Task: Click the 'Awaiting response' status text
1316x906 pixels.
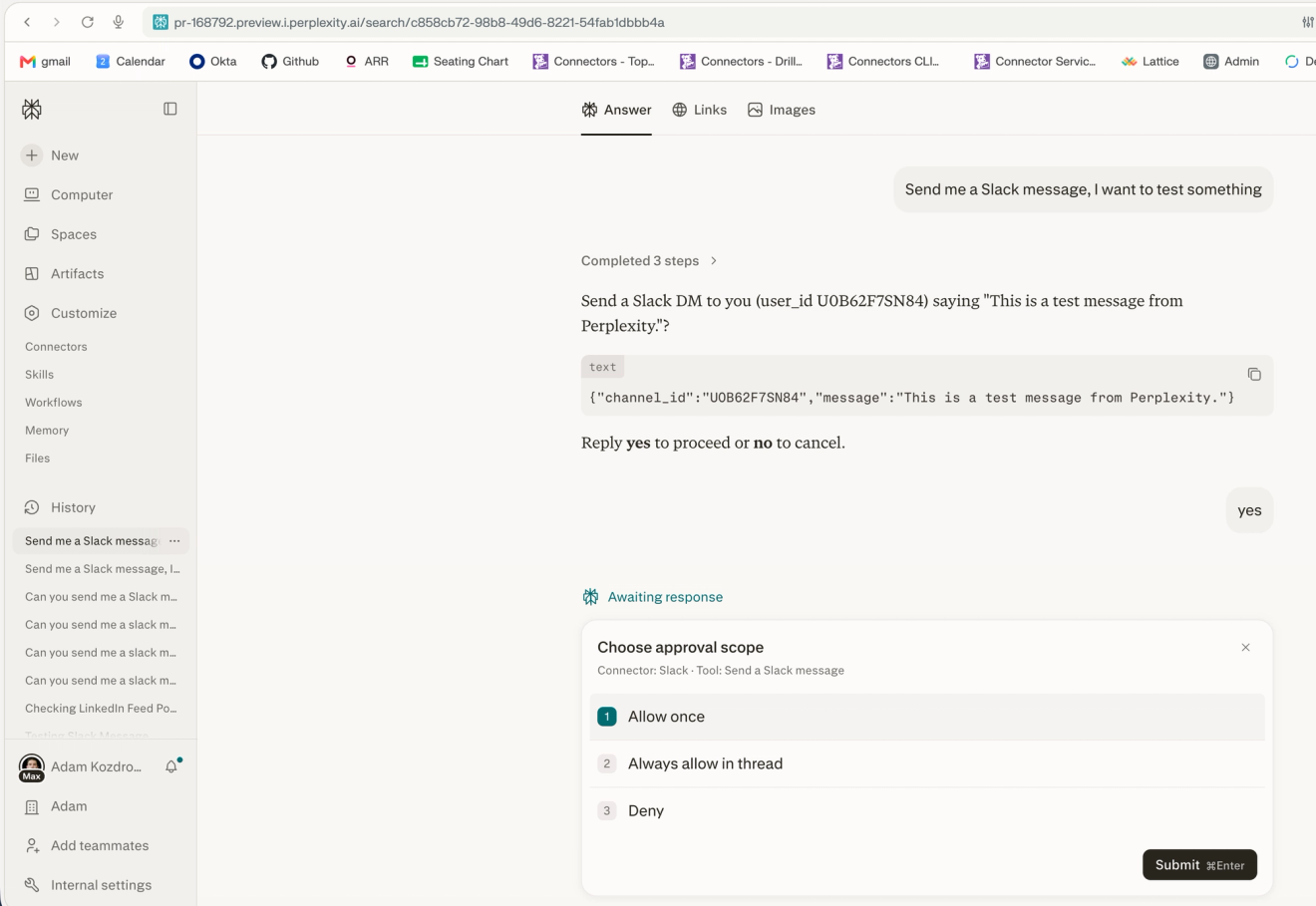Action: click(x=665, y=597)
